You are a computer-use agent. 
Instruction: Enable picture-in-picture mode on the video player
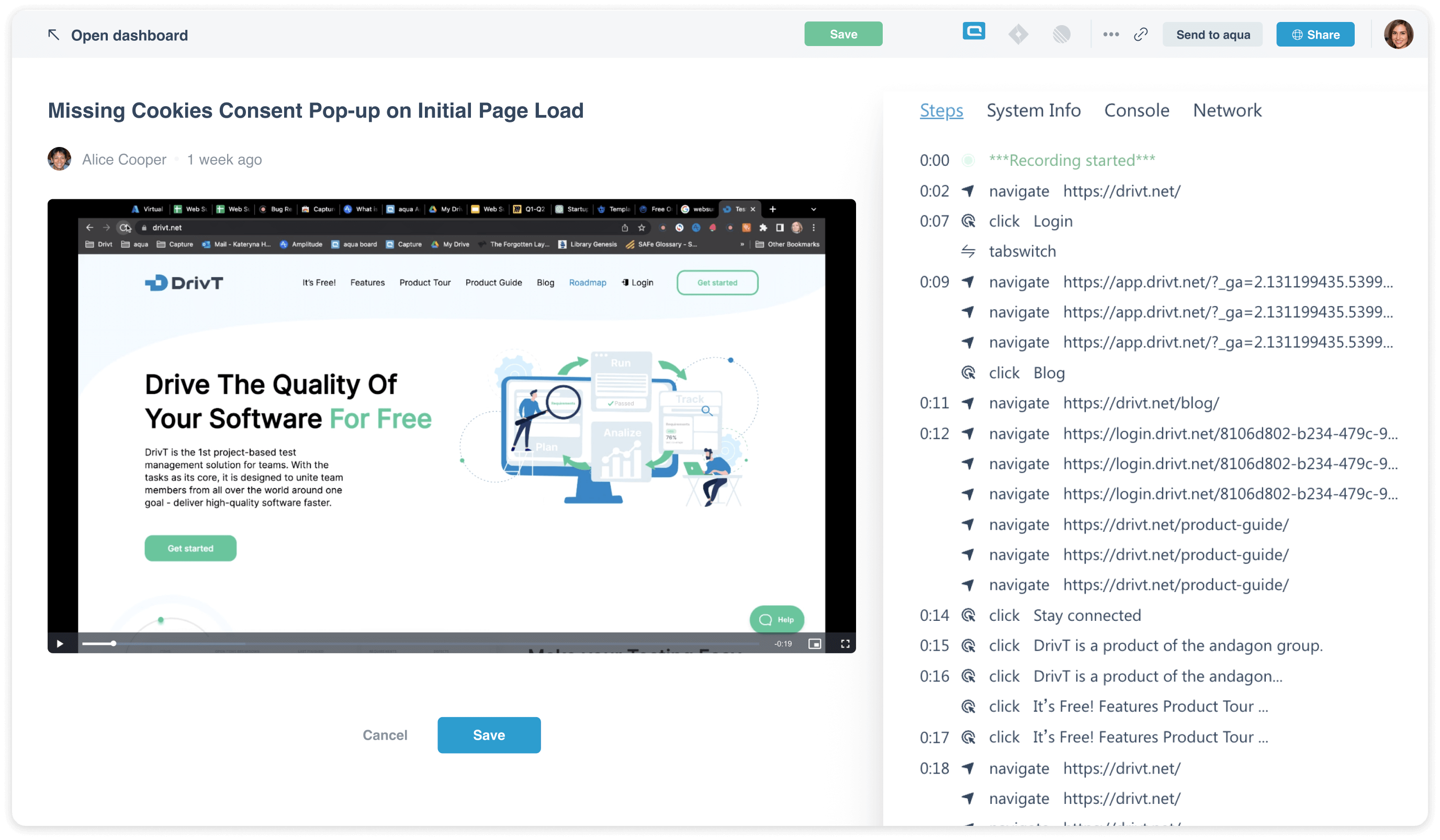pyautogui.click(x=815, y=643)
